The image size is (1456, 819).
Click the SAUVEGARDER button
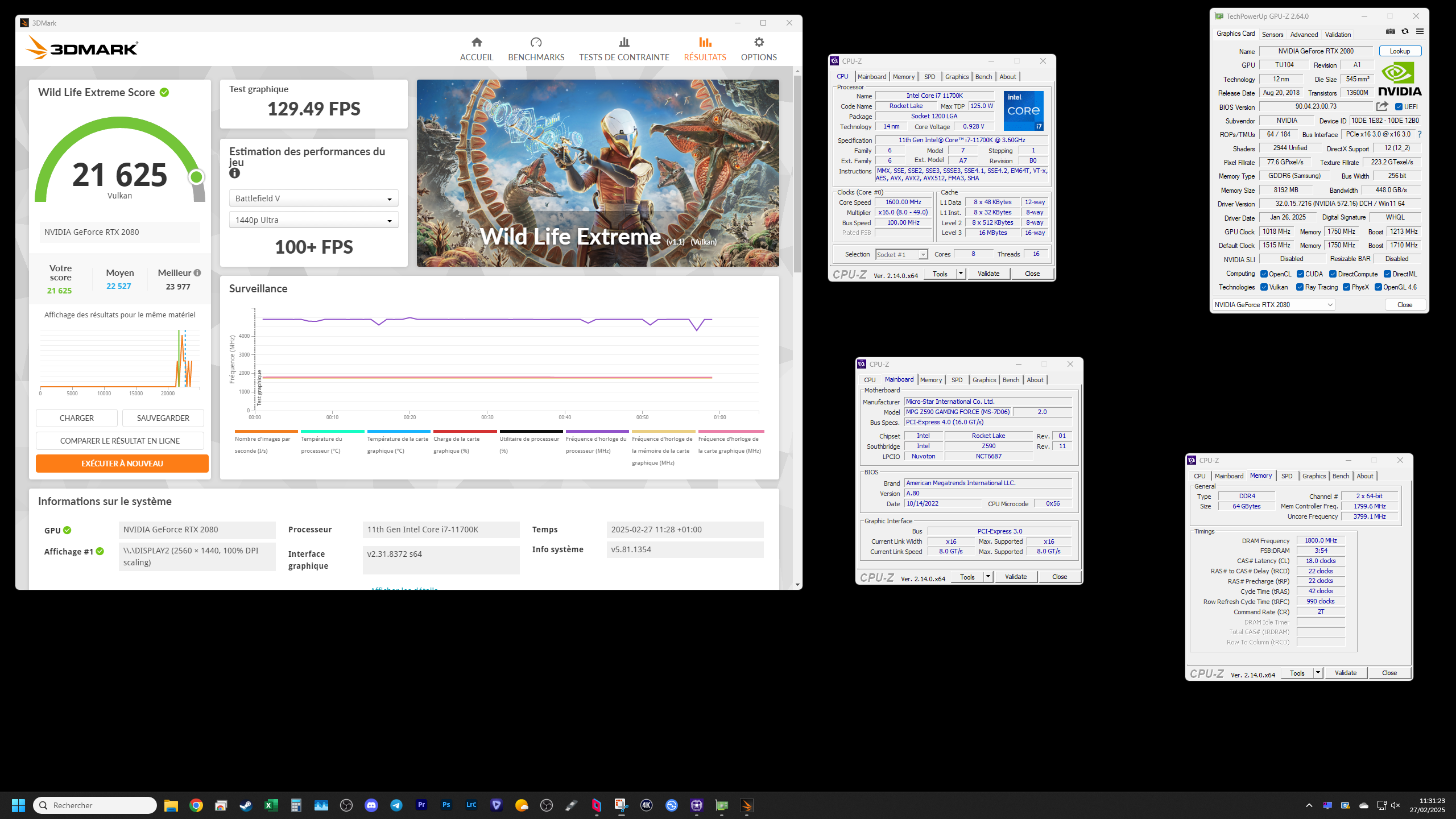point(163,418)
